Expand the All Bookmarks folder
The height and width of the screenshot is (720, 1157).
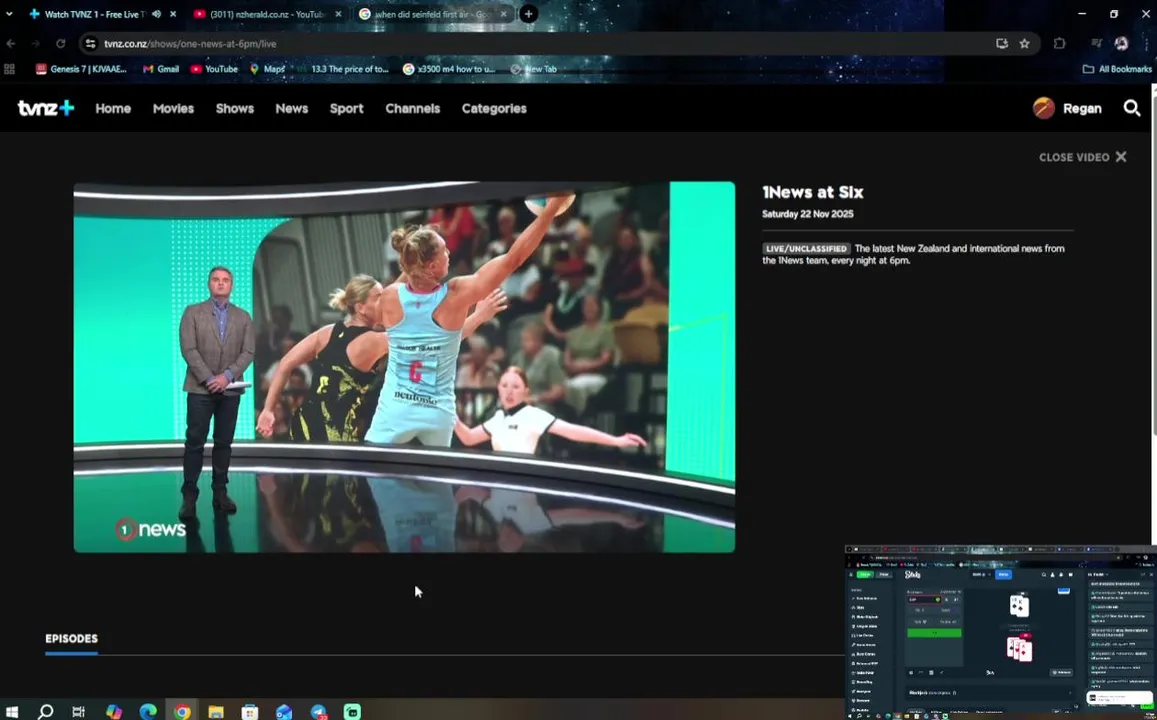click(x=1117, y=69)
